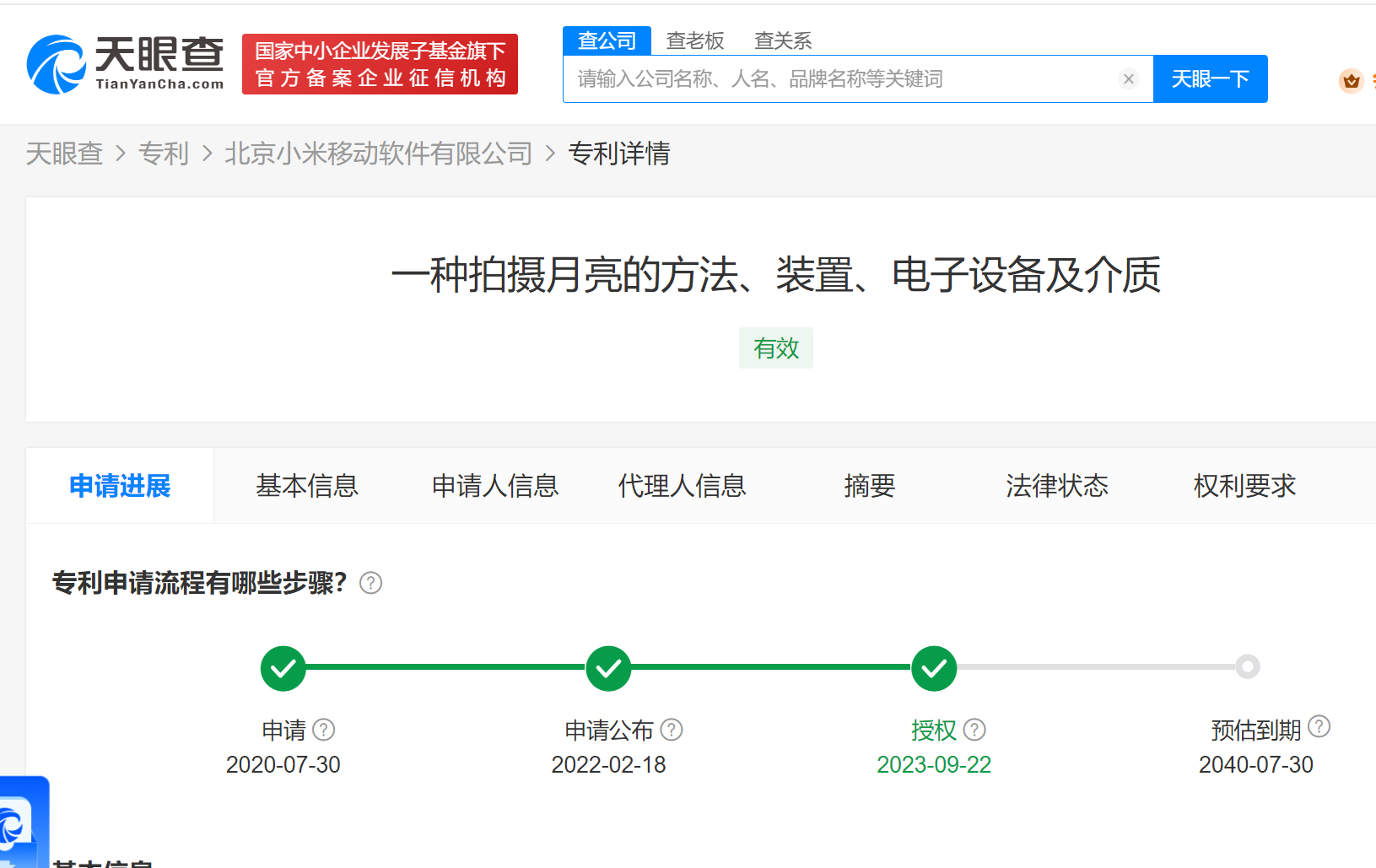Open help icon beside 专利申请流程有哪些步骤
The width and height of the screenshot is (1376, 868).
(370, 583)
